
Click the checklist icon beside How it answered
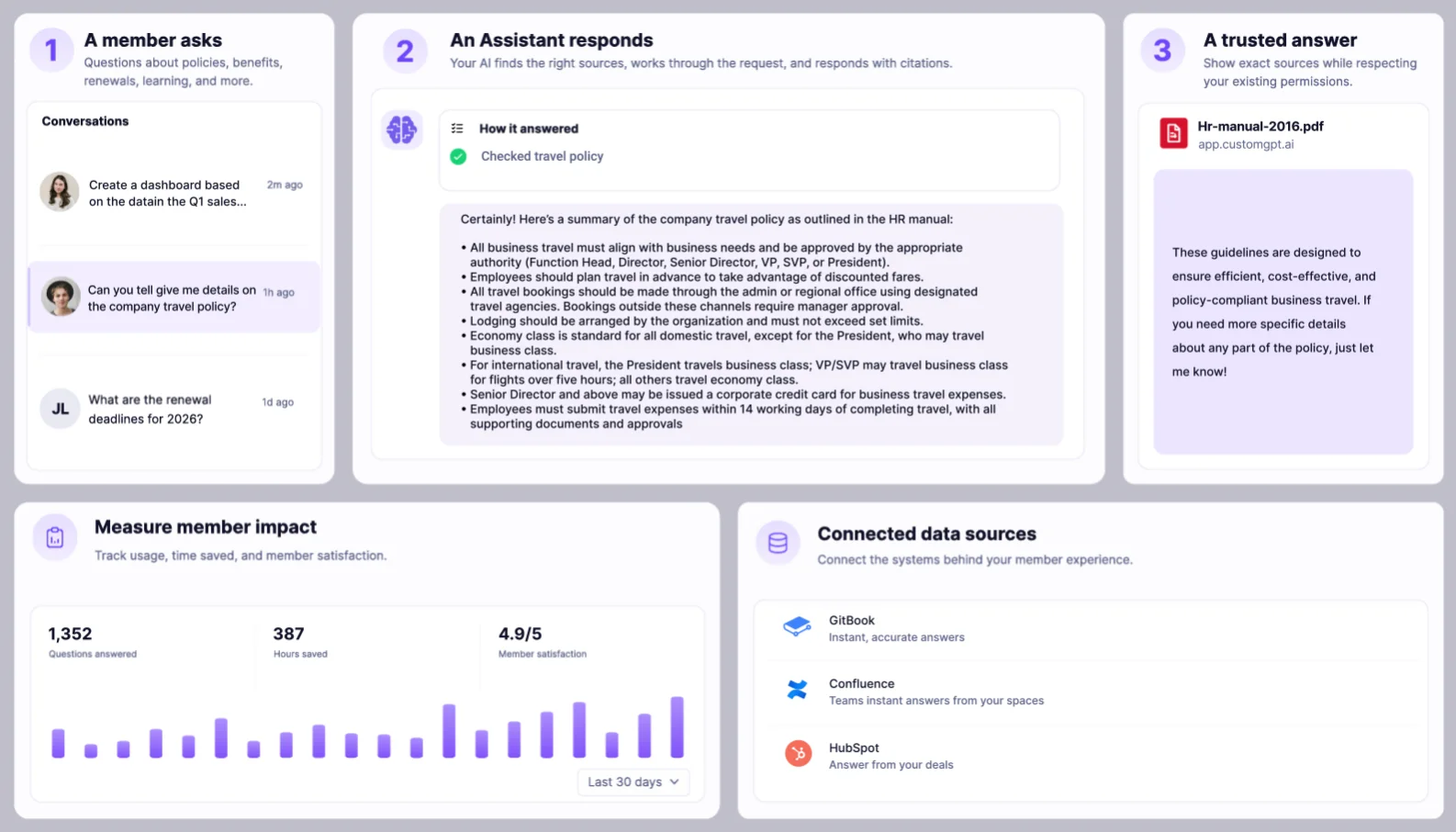click(x=457, y=129)
